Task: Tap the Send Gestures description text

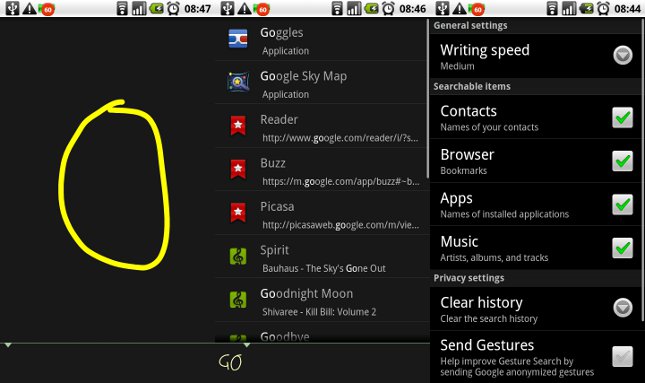Action: point(517,367)
